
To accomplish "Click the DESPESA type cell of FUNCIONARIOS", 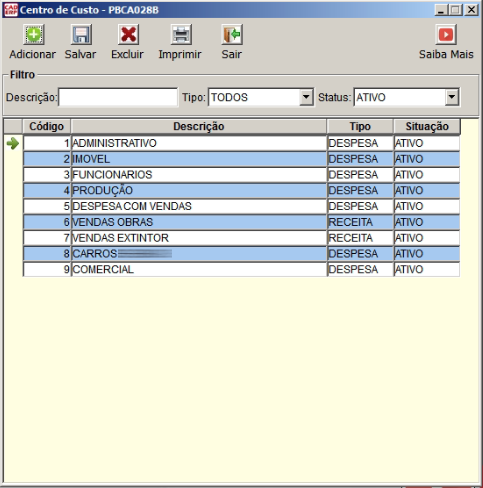I will [360, 175].
